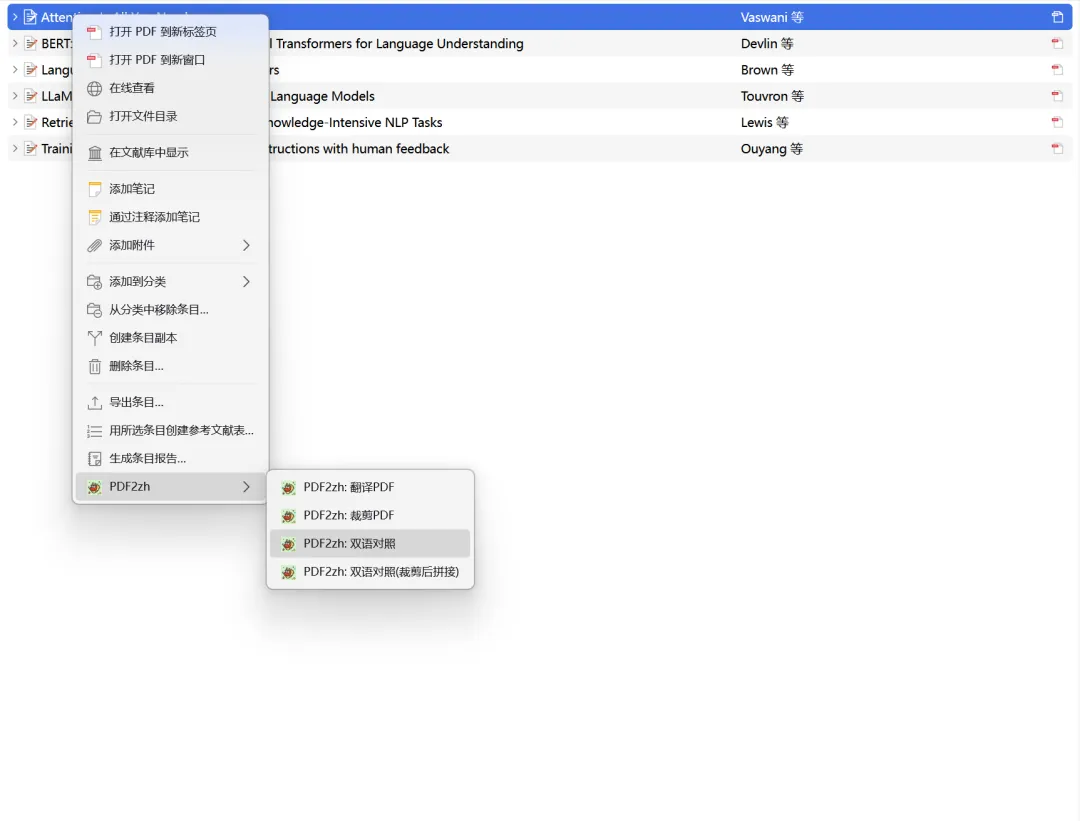This screenshot has height=821, width=1080.
Task: Expand the 添加附件 submenu arrow
Action: [x=246, y=245]
